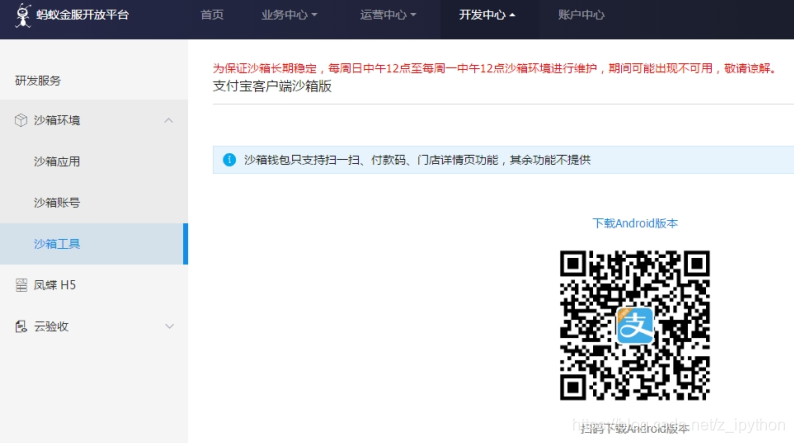This screenshot has height=443, width=794.
Task: Click the red sandbox maintenance notice text
Action: click(495, 68)
